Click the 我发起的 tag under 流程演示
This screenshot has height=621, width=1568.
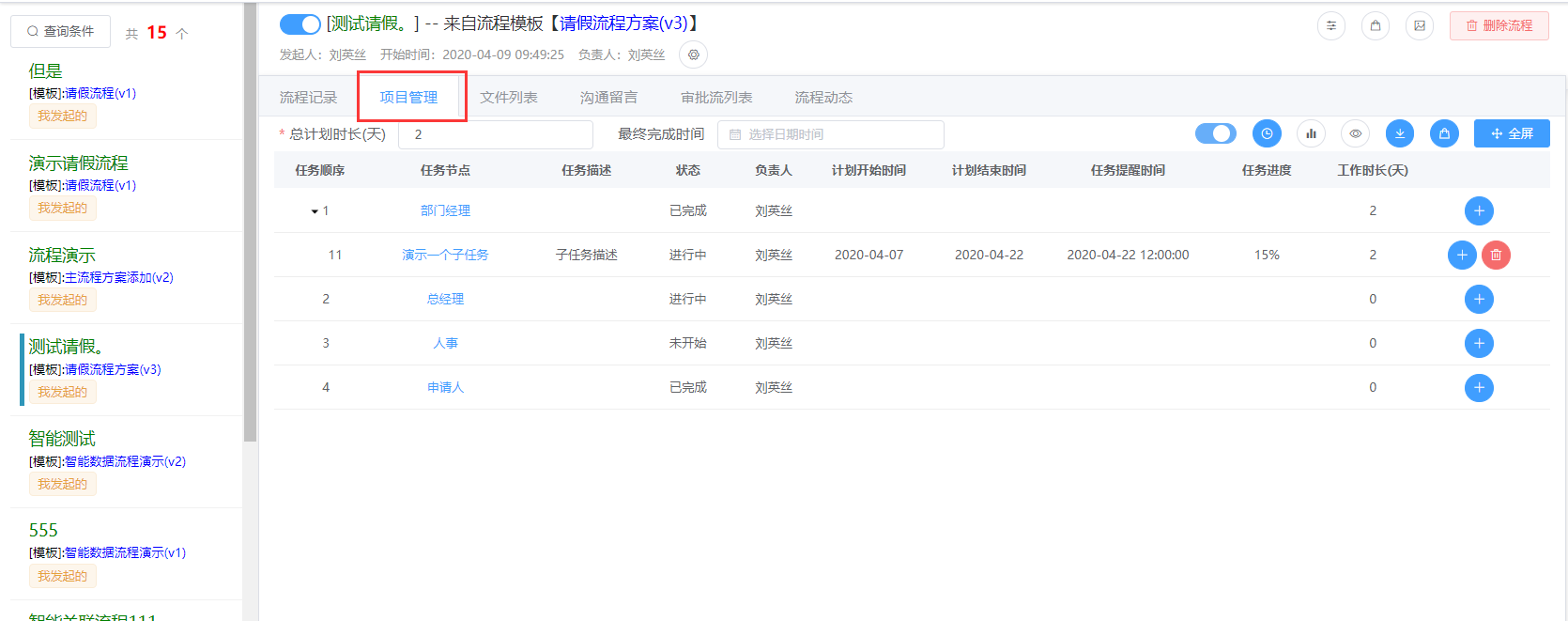tap(62, 300)
